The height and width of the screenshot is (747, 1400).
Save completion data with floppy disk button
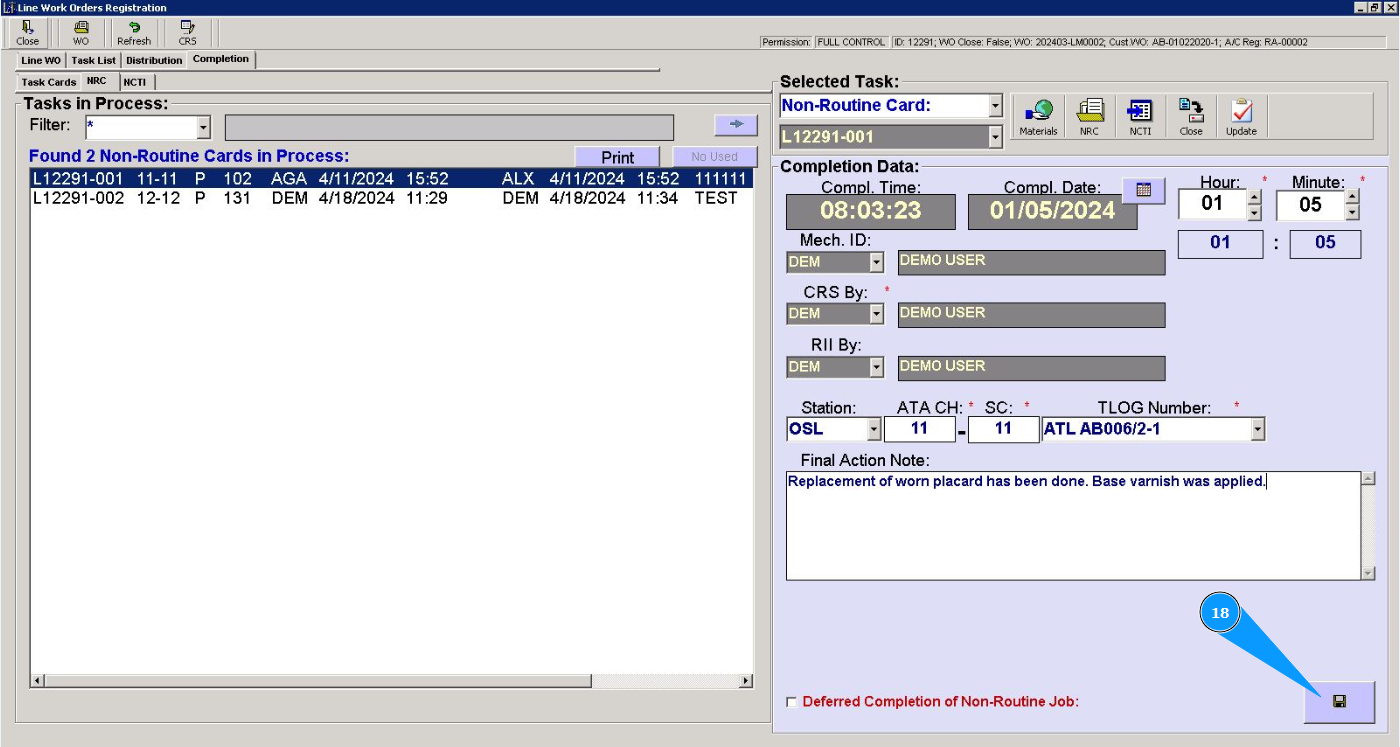(x=1339, y=702)
